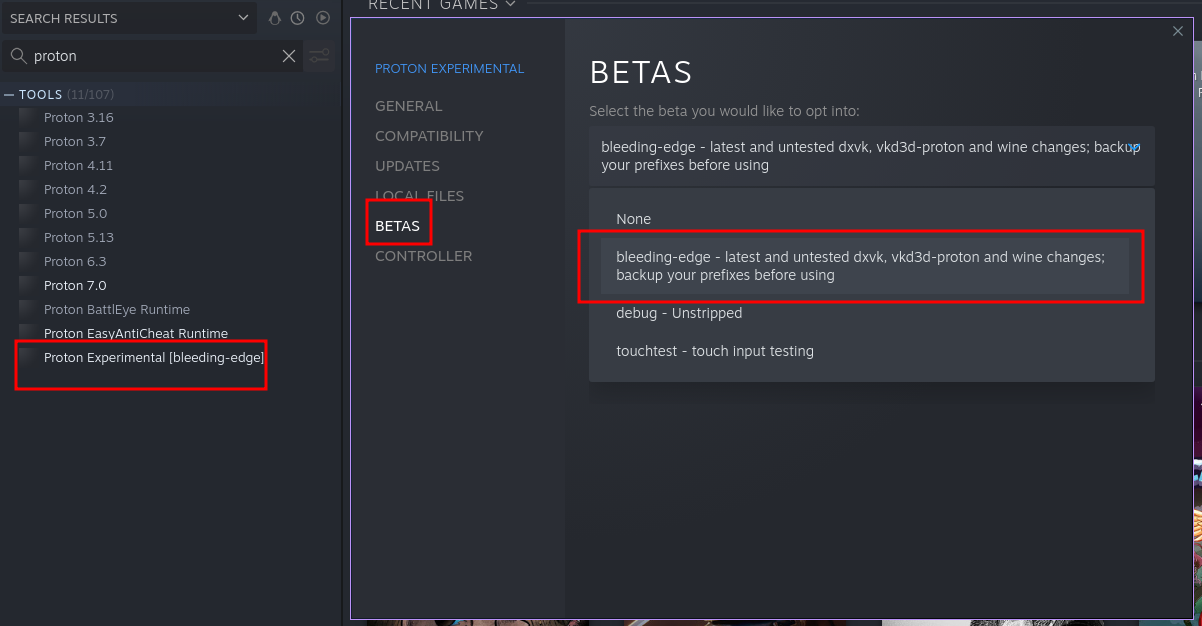Screen dimensions: 1202x626
Task: Open the CONTROLLER settings tab
Action: [423, 256]
